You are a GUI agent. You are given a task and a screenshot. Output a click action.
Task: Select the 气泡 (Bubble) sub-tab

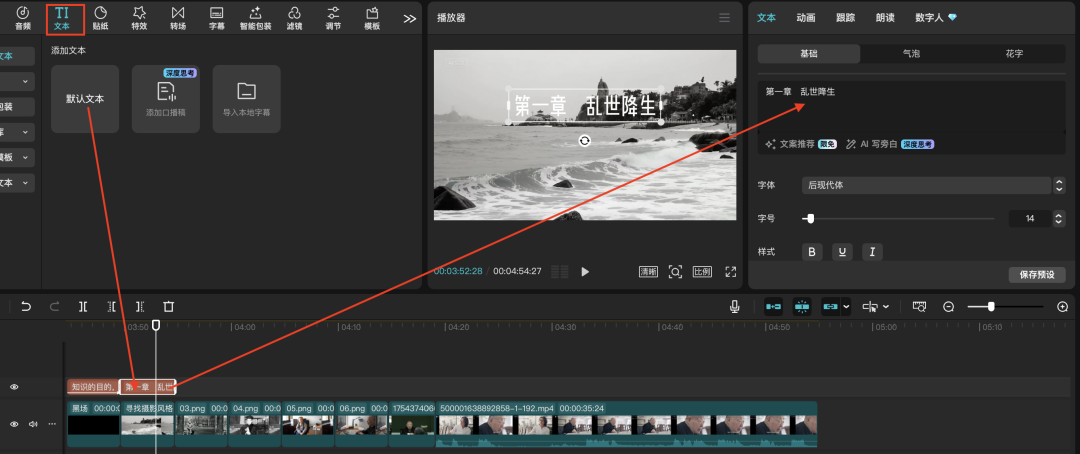click(x=911, y=54)
